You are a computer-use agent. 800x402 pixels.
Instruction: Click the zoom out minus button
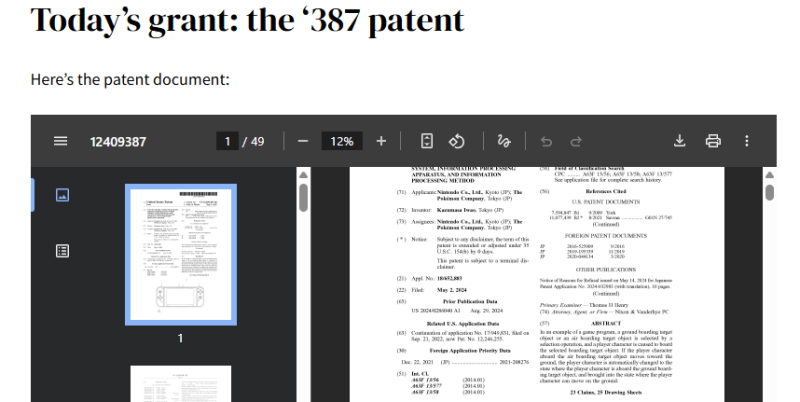[302, 141]
